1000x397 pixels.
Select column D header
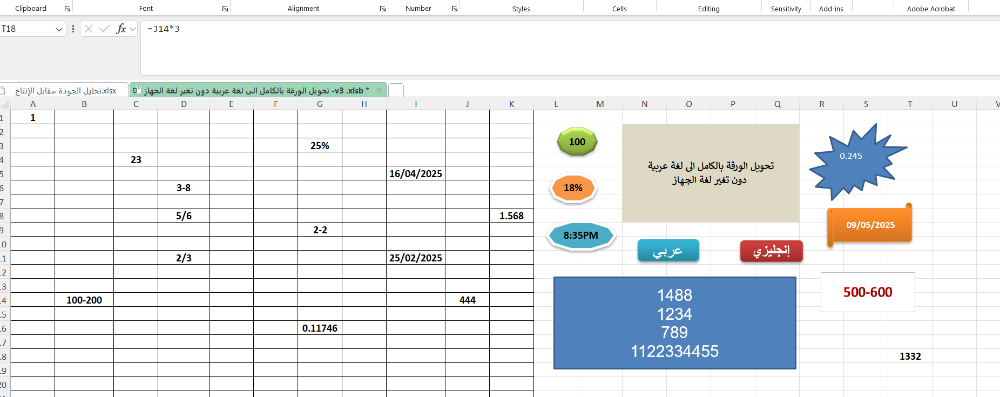(184, 103)
